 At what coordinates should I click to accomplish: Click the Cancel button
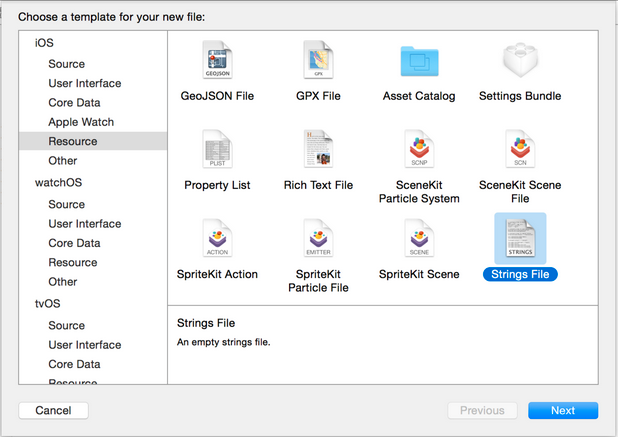[53, 410]
